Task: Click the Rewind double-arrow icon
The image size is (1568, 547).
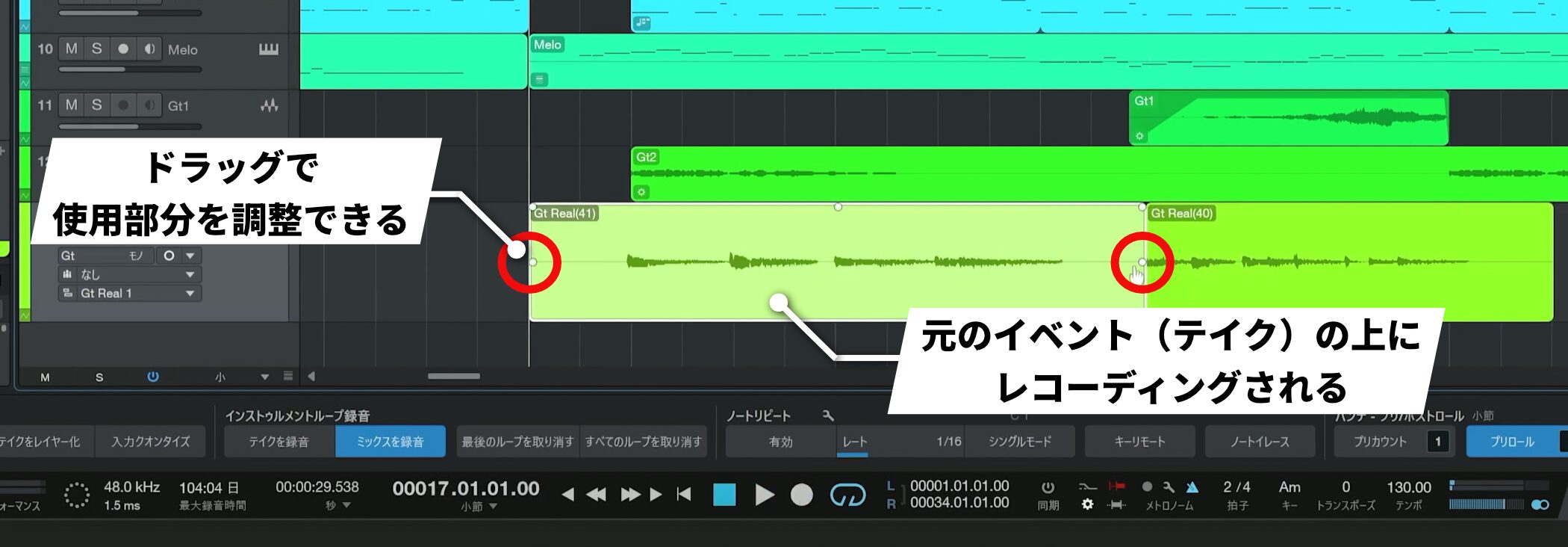Action: click(x=596, y=494)
